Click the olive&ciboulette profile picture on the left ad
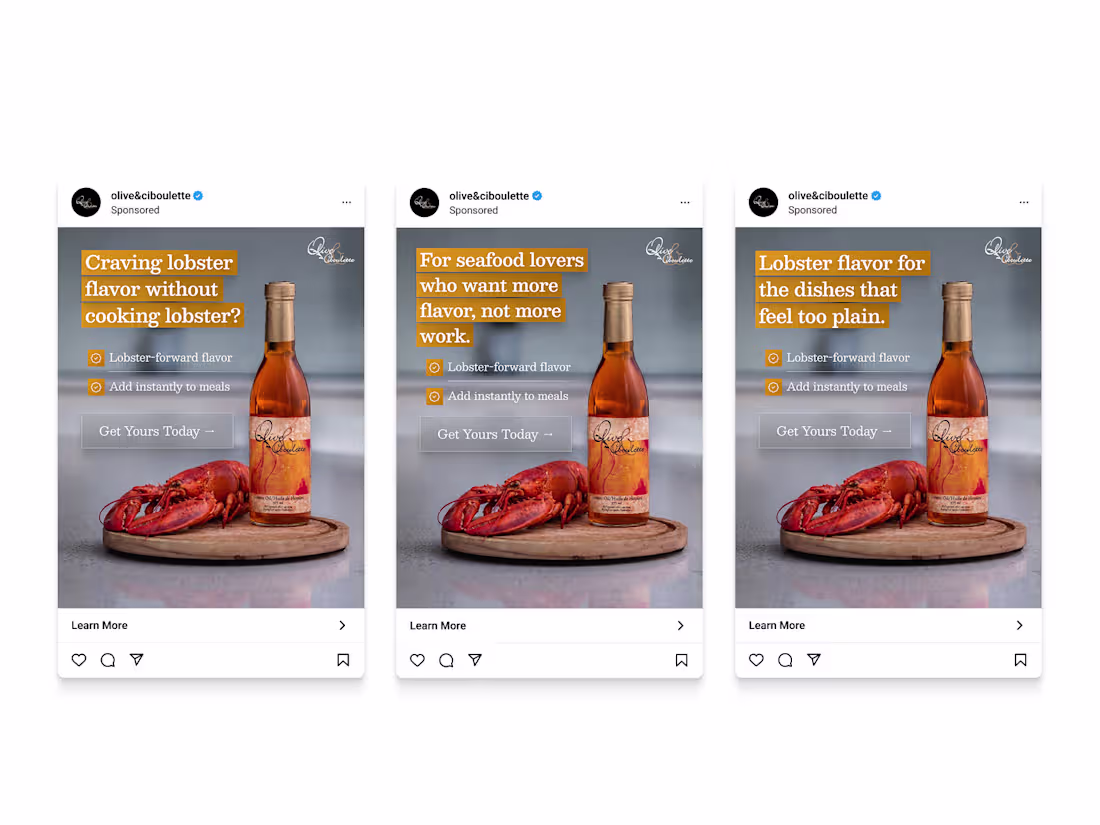The image size is (1100, 825). coord(86,202)
